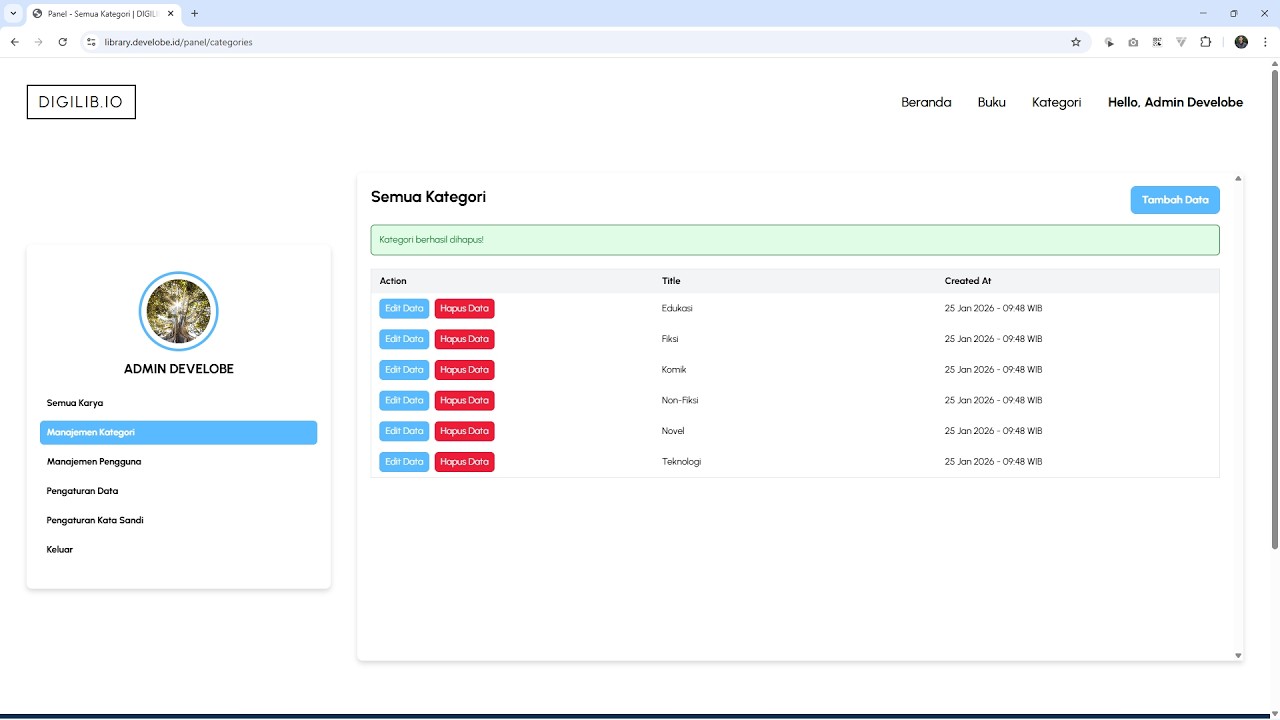Viewport: 1280px width, 720px height.
Task: Click Hapus Data for the Non-Fiksi row
Action: 464,401
